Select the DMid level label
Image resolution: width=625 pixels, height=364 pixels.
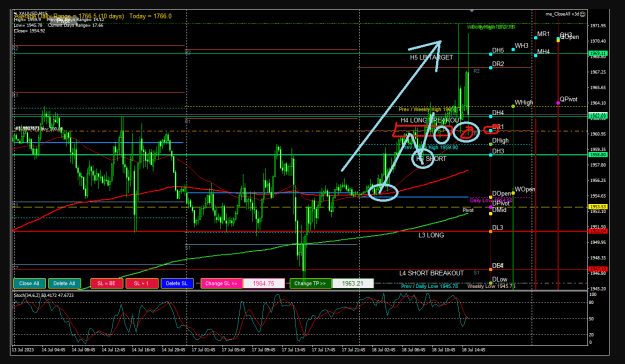pos(499,210)
